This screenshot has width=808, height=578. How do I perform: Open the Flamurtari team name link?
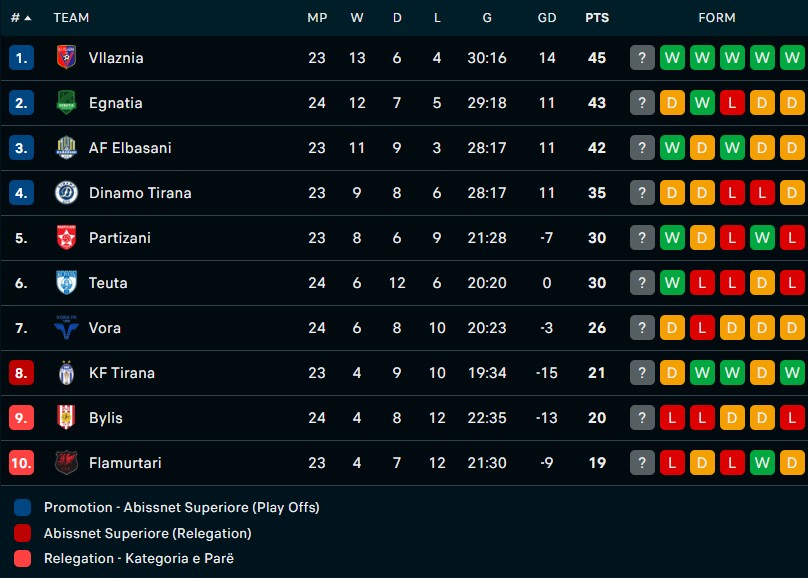[x=125, y=463]
